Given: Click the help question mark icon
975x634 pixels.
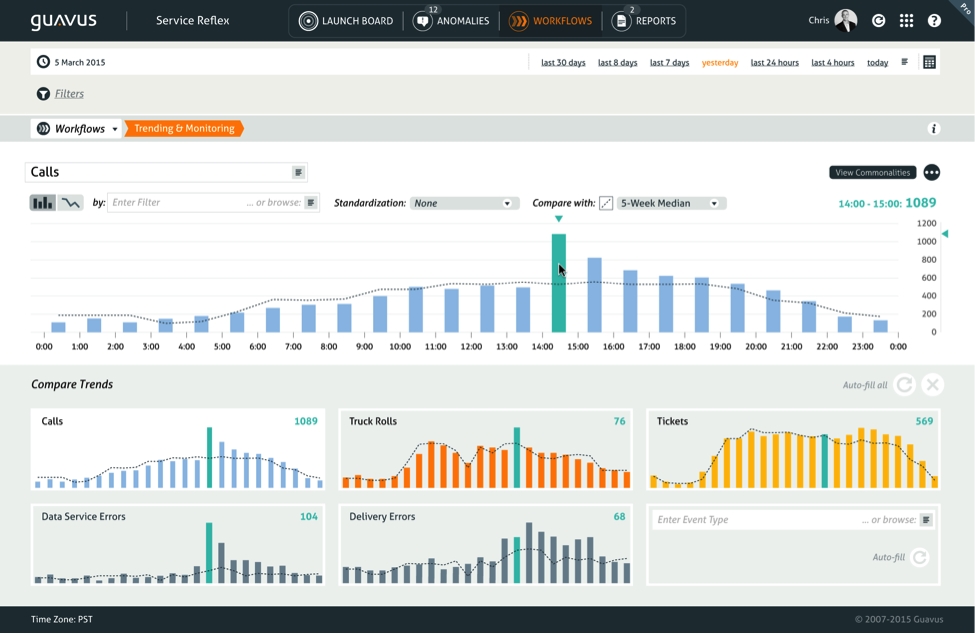Looking at the screenshot, I should point(934,20).
